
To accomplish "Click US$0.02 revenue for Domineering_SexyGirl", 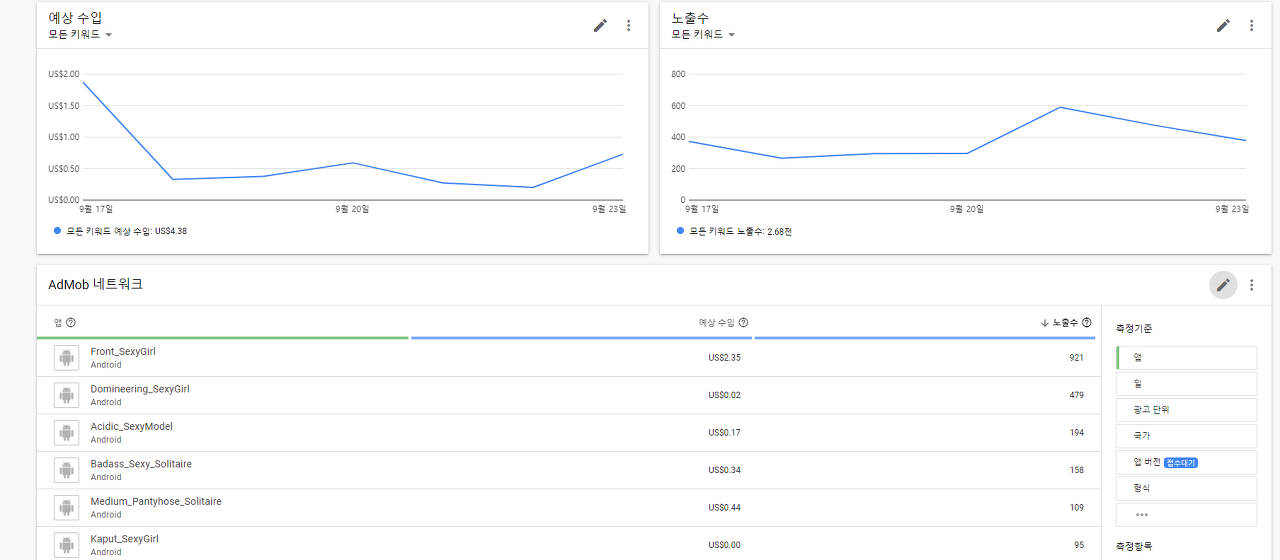I will click(x=724, y=395).
